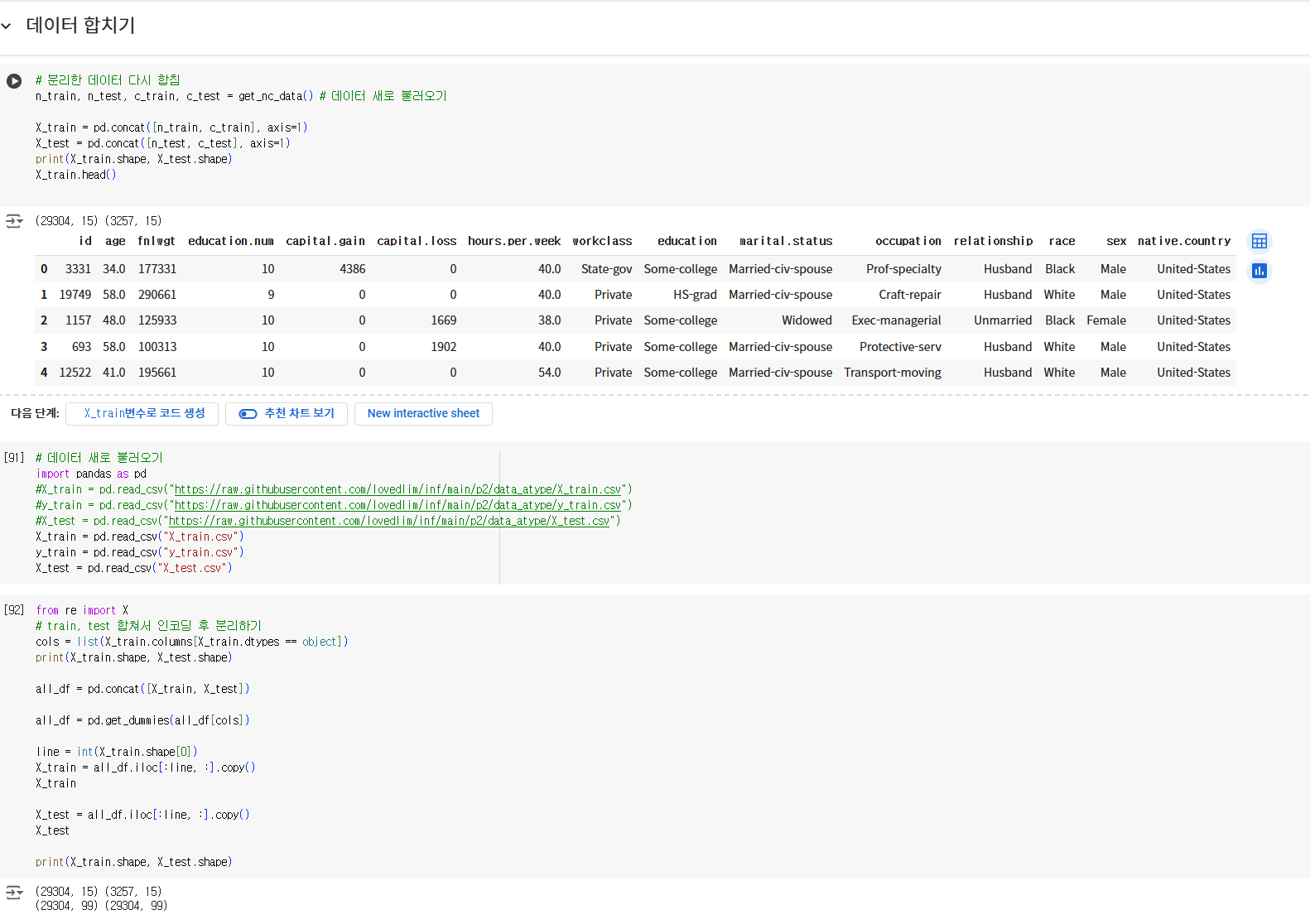Image resolution: width=1310 pixels, height=924 pixels.
Task: Click Prof-specialty cell in row 0
Action: pyautogui.click(x=903, y=269)
